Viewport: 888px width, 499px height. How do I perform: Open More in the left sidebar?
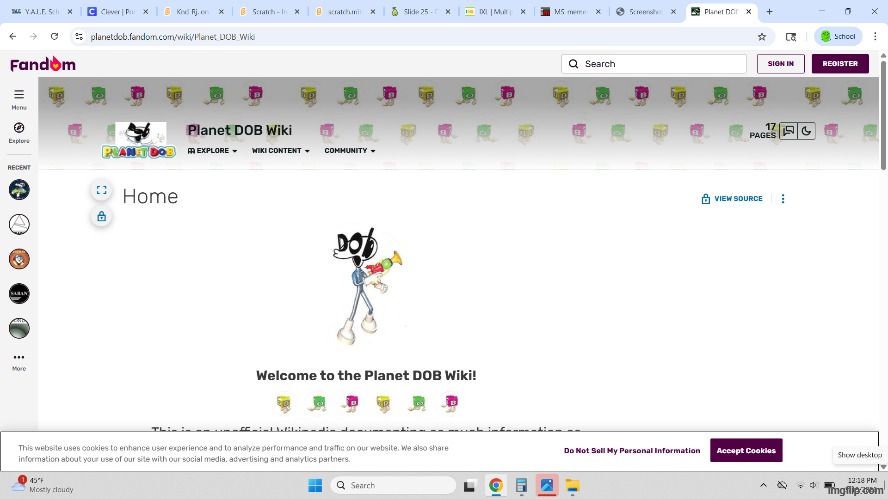click(19, 358)
